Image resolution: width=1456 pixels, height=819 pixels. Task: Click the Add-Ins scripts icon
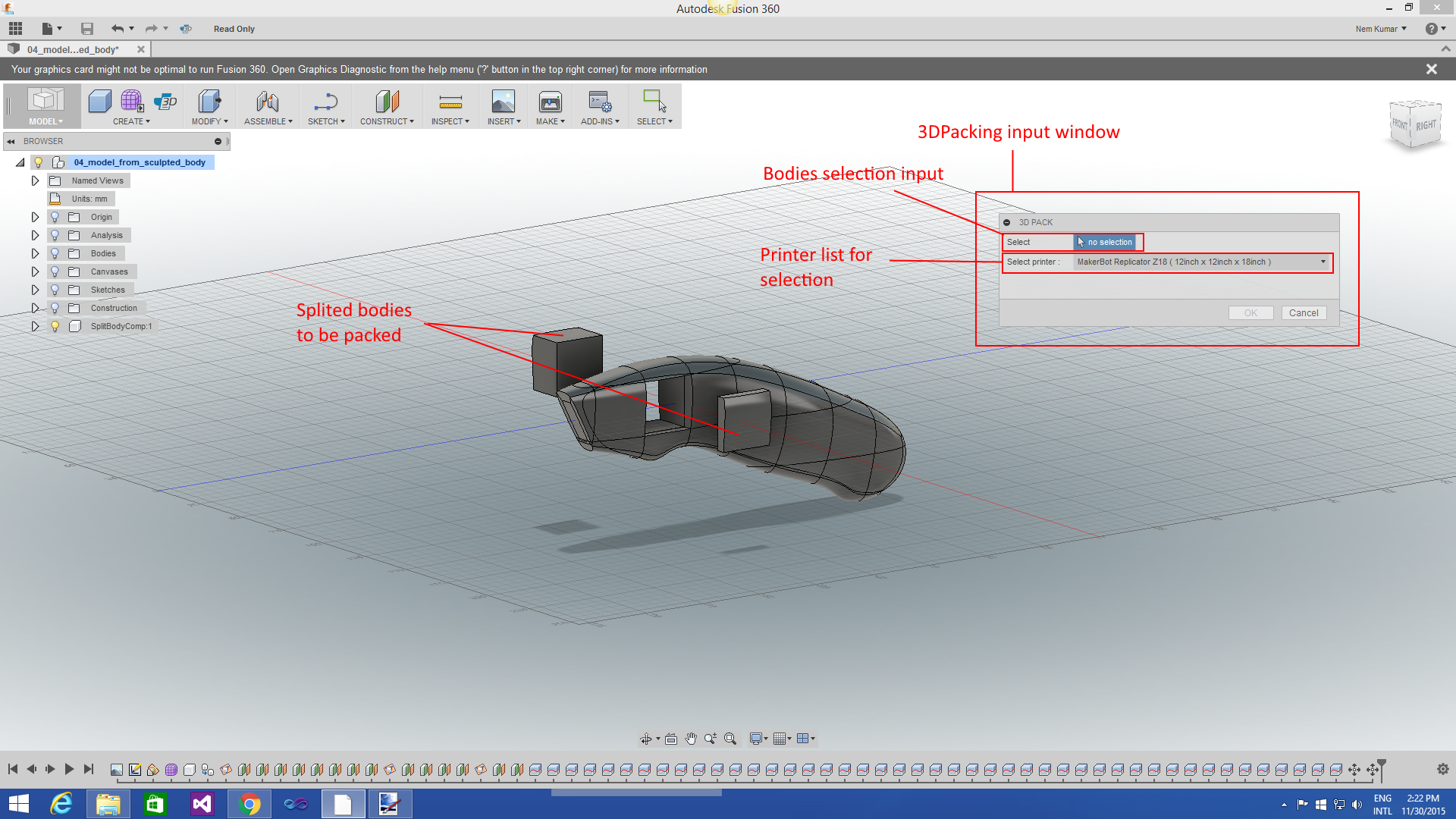600,102
